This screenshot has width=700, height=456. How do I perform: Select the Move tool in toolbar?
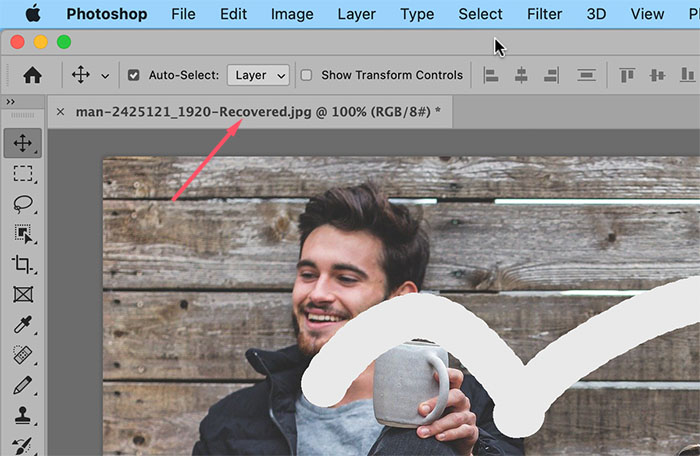[x=23, y=143]
